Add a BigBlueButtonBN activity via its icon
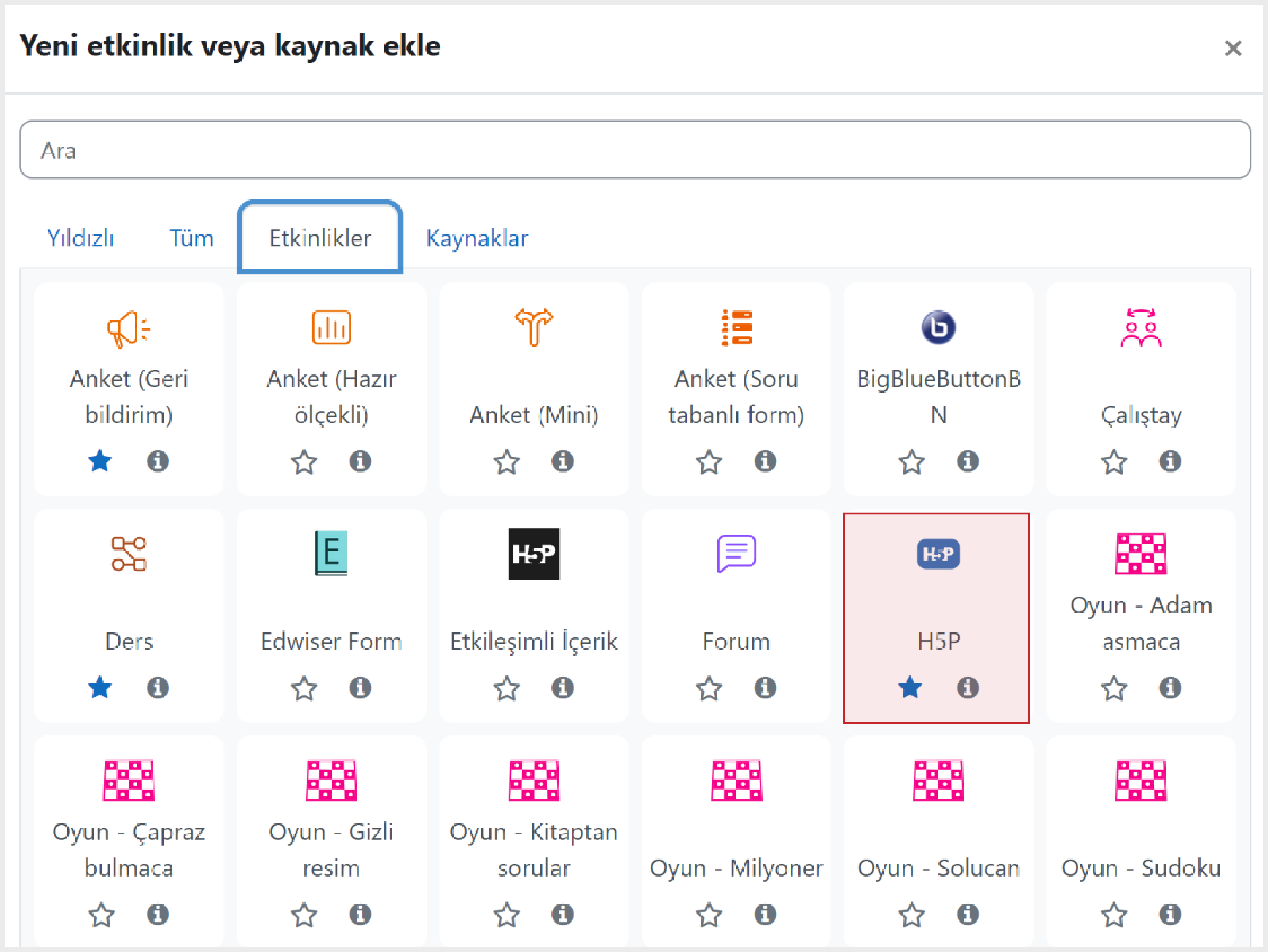Image resolution: width=1268 pixels, height=952 pixels. click(x=938, y=327)
